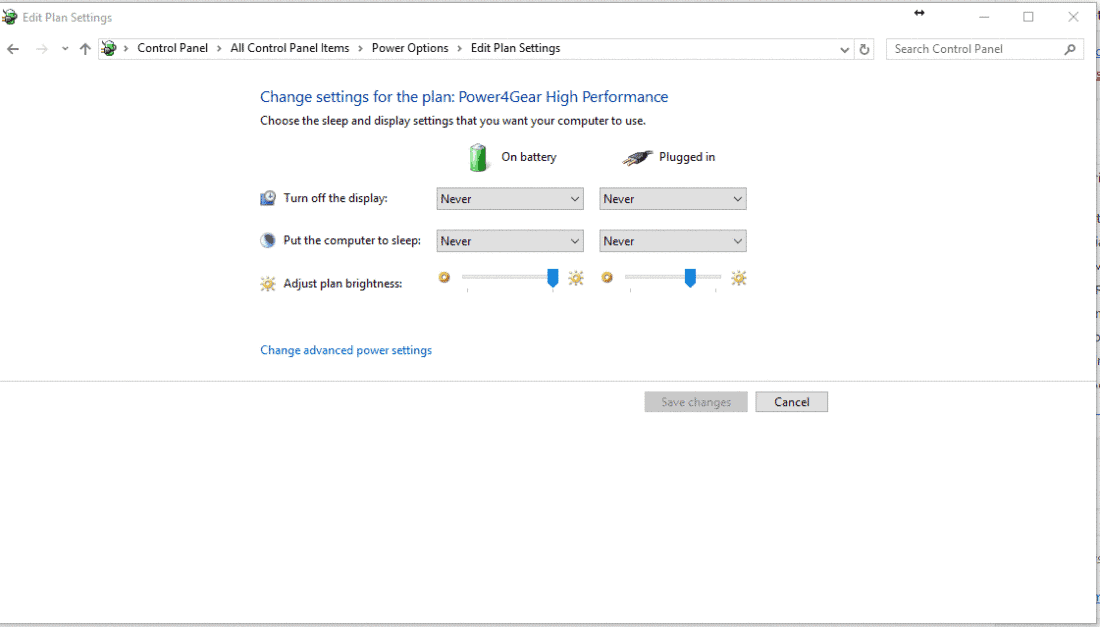Go up one level with the Up arrow

coord(85,49)
